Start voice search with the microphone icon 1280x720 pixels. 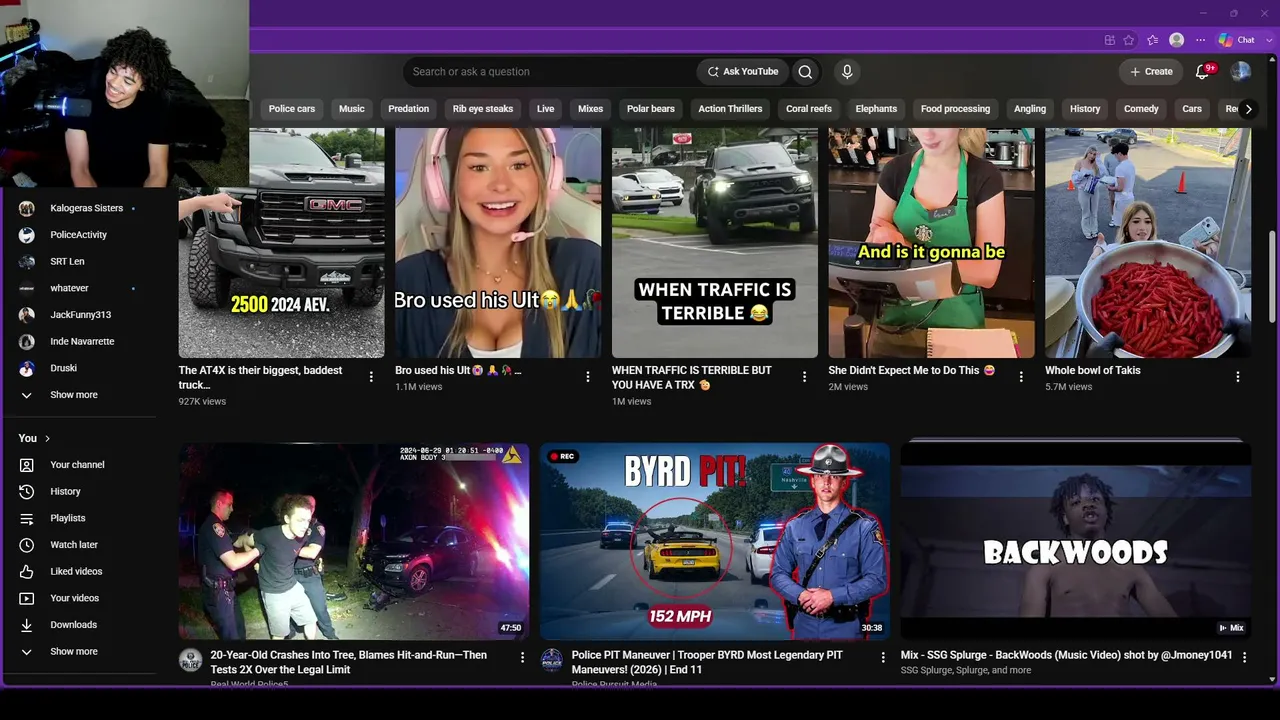(x=847, y=72)
